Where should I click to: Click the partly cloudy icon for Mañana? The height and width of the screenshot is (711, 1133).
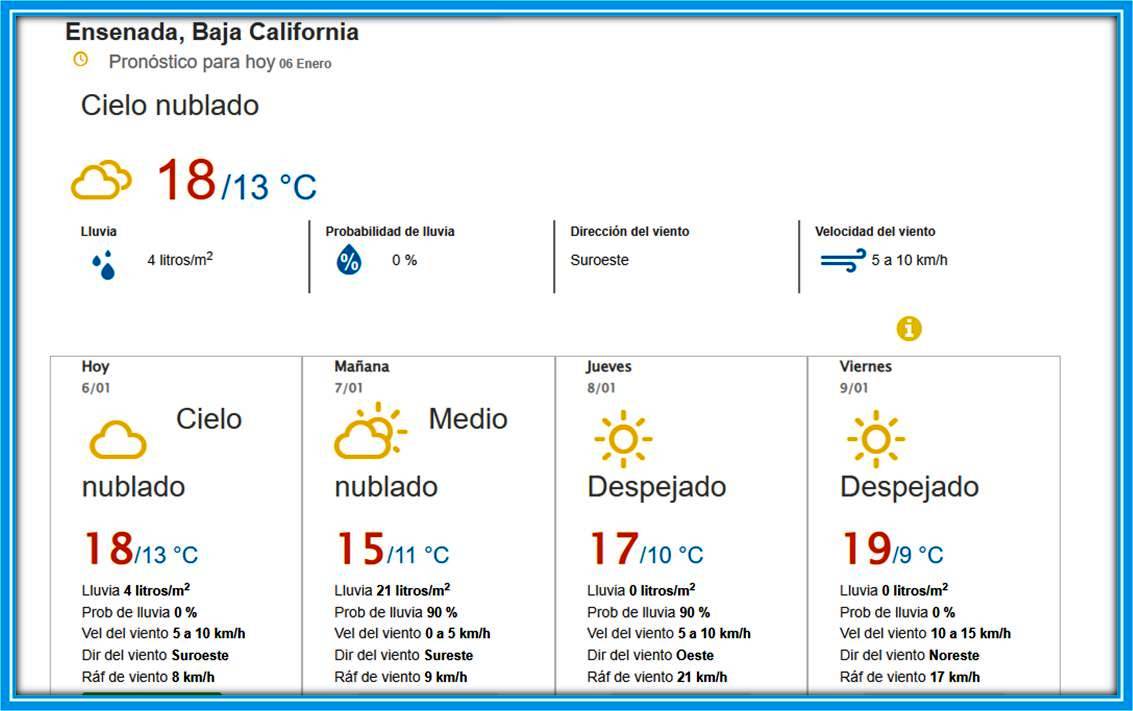[x=370, y=432]
